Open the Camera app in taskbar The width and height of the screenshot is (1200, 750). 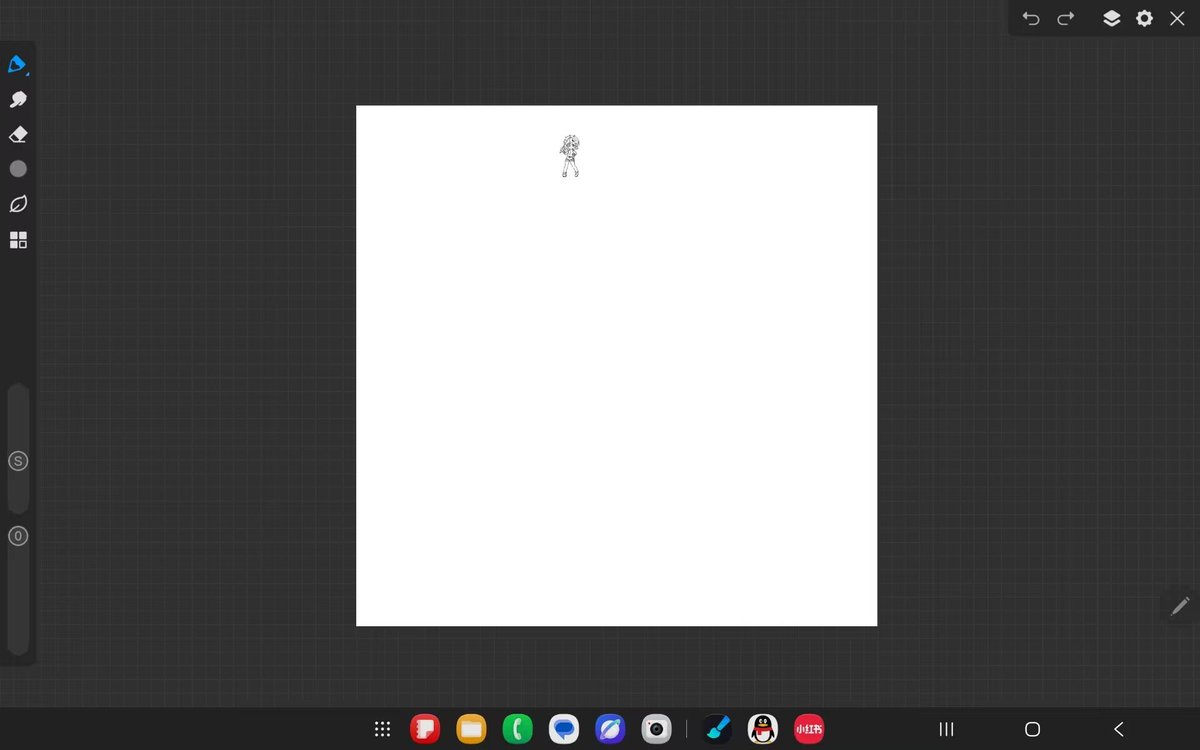pyautogui.click(x=656, y=729)
